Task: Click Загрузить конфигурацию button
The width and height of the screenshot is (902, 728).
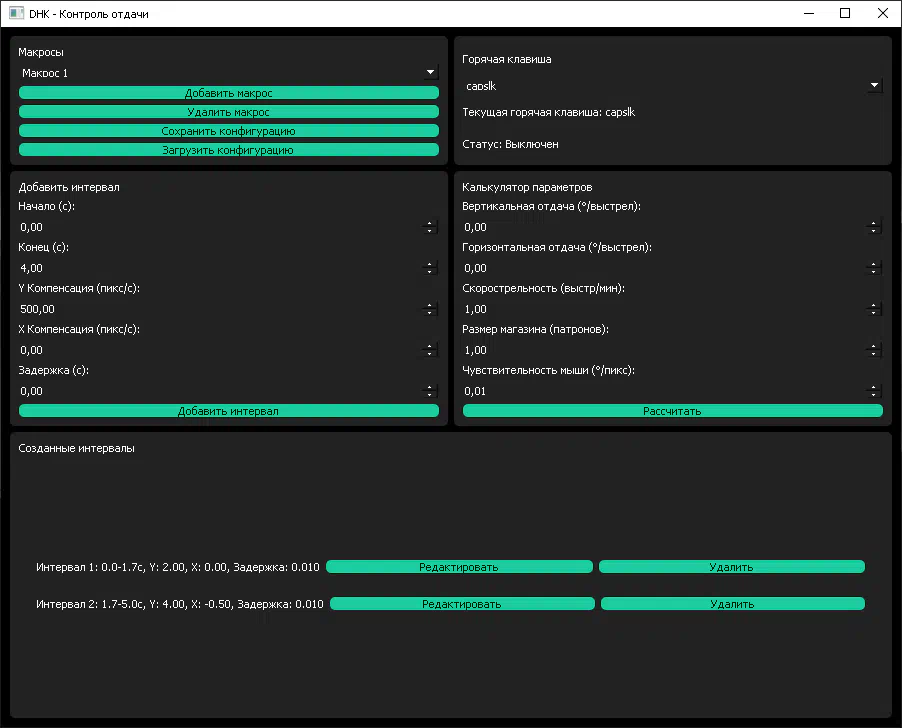Action: click(228, 150)
